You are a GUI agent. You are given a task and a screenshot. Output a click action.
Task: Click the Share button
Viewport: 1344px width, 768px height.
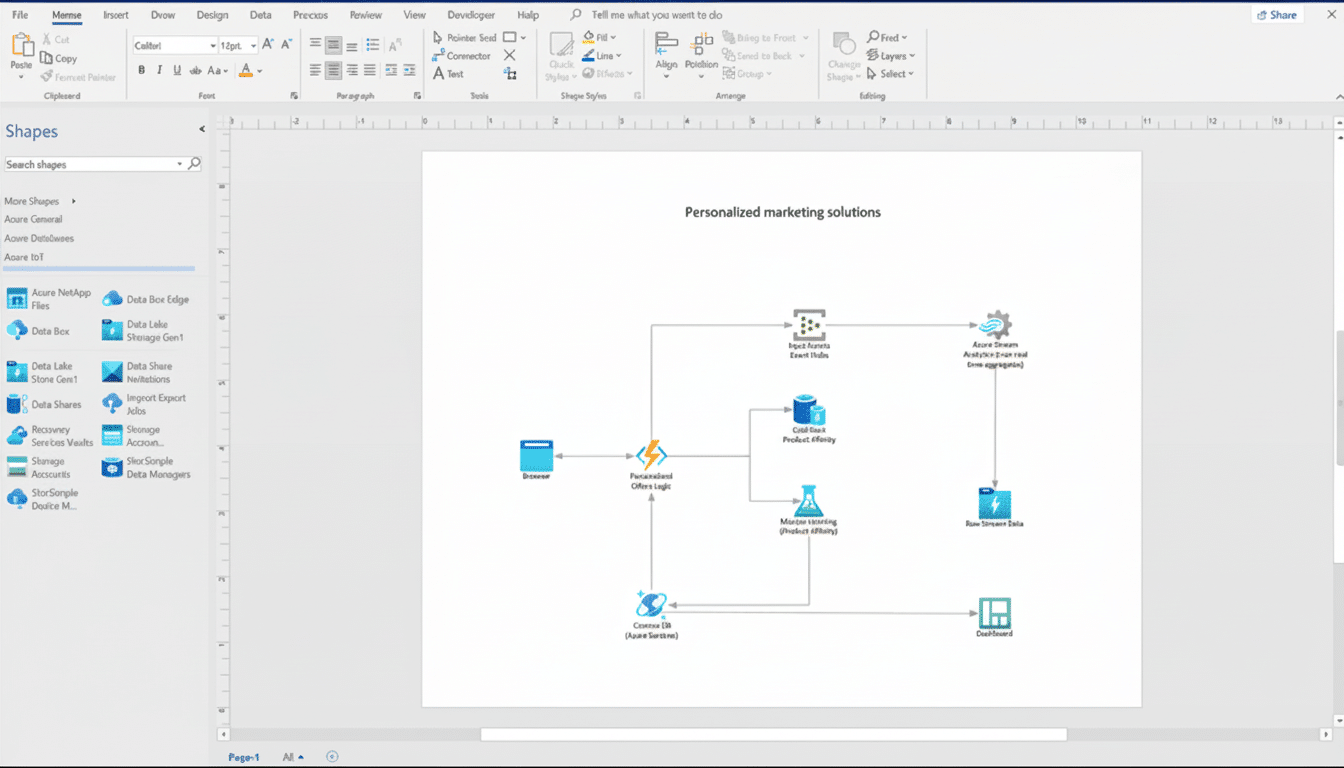(1277, 14)
